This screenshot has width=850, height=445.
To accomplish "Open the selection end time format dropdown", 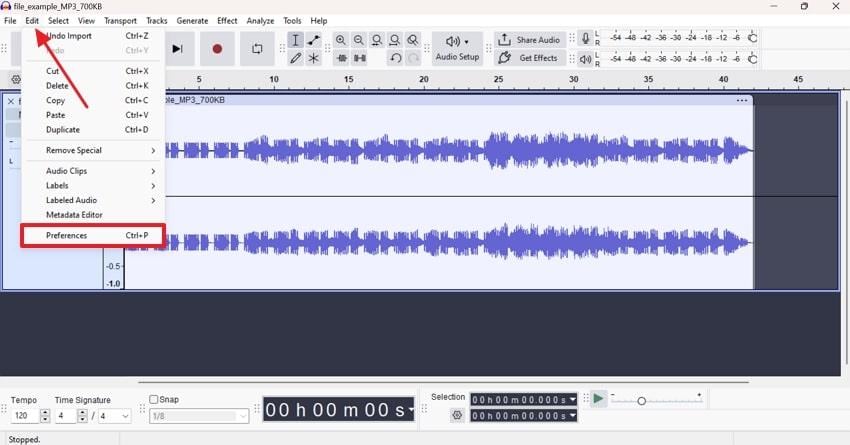I will tap(573, 416).
